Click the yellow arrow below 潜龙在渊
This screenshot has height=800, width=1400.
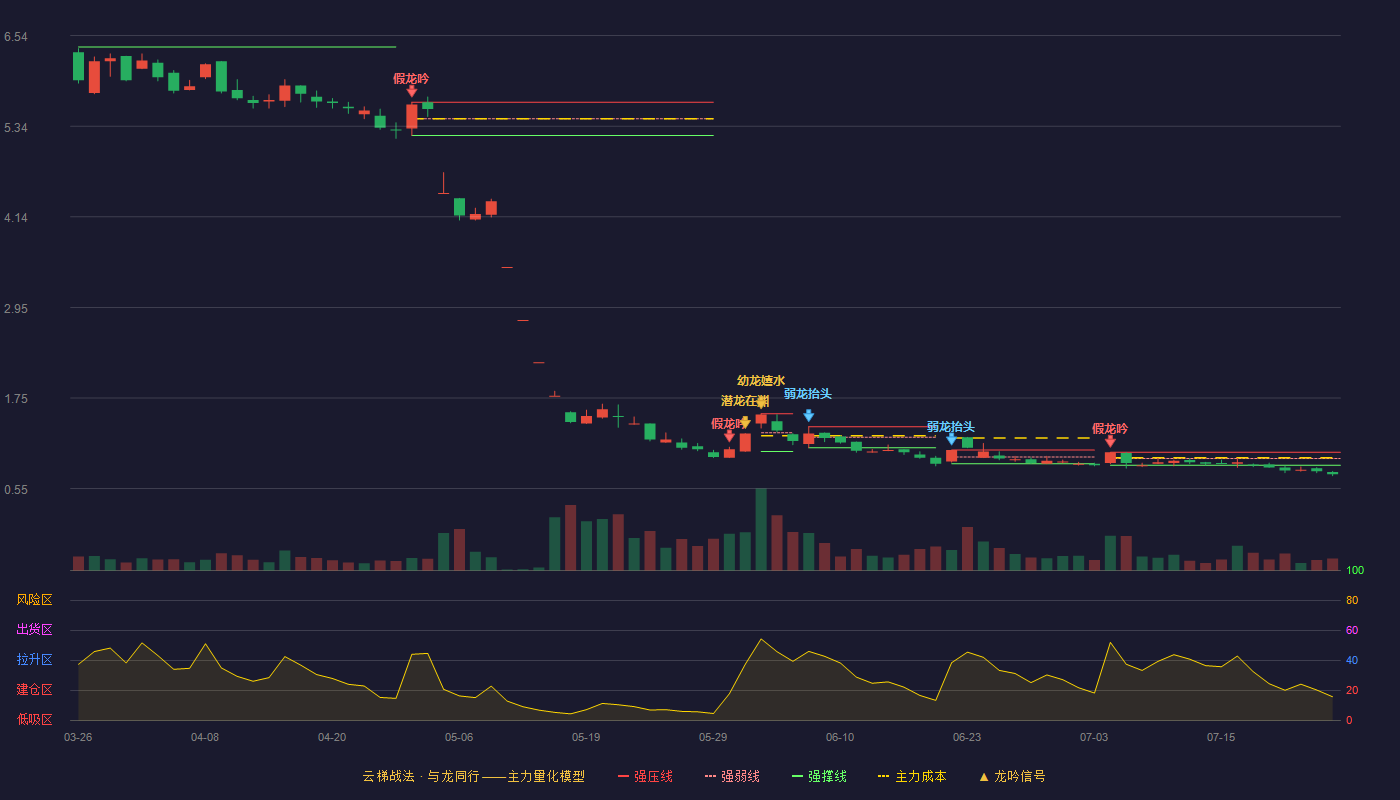[x=745, y=422]
